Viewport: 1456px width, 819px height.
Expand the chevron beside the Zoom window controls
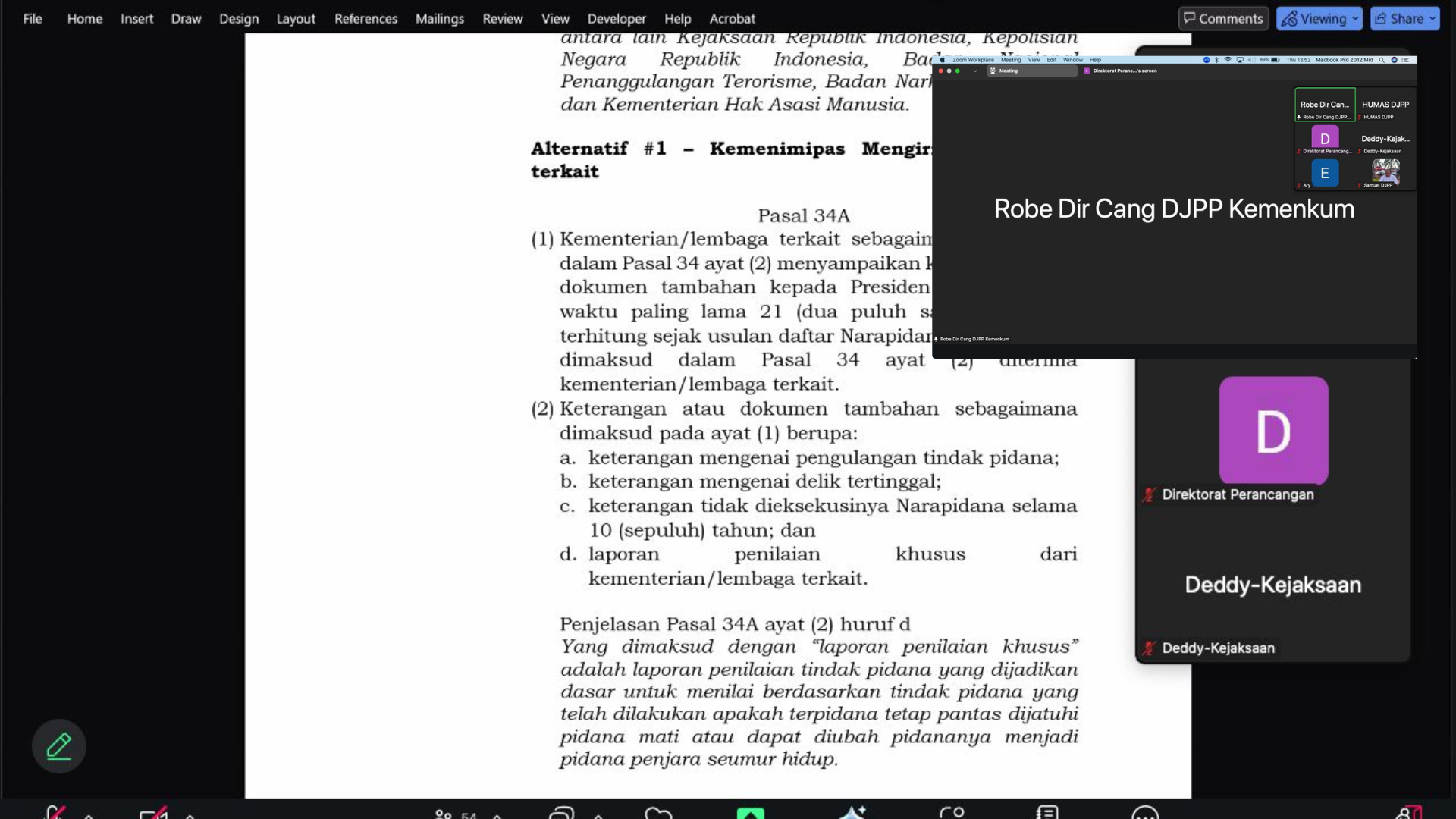pyautogui.click(x=975, y=71)
